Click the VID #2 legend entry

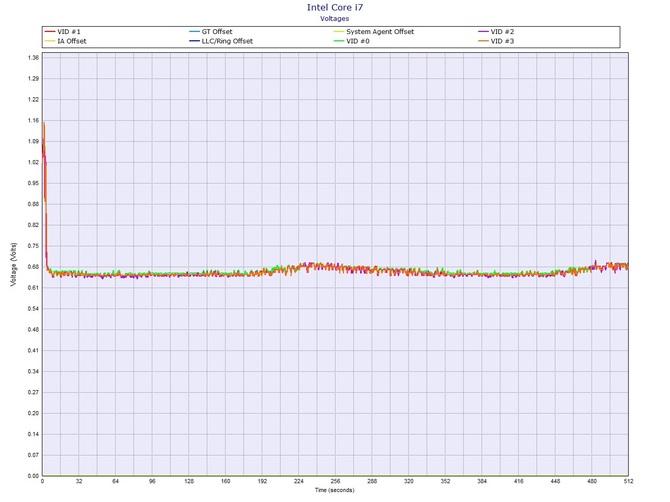pos(496,32)
